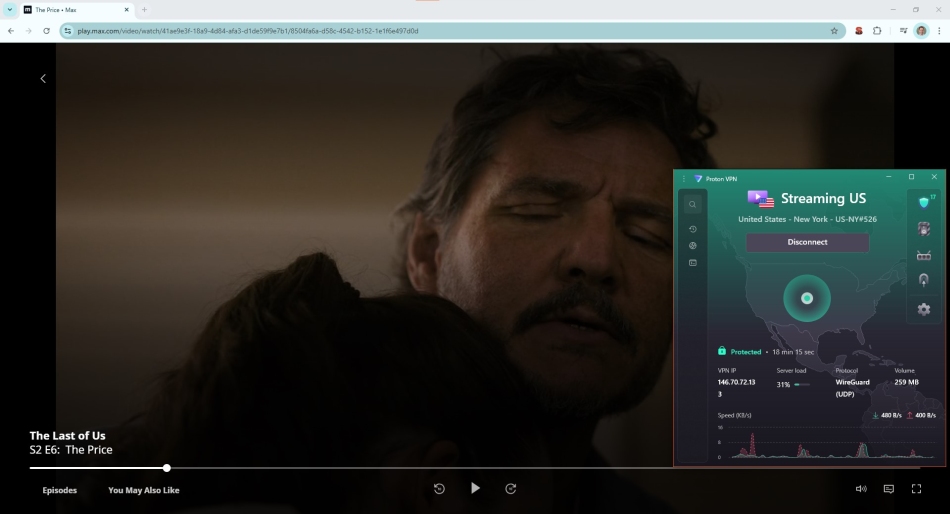Click the VPN IP address 146.70.72.13
The image size is (950, 514).
tap(736, 388)
